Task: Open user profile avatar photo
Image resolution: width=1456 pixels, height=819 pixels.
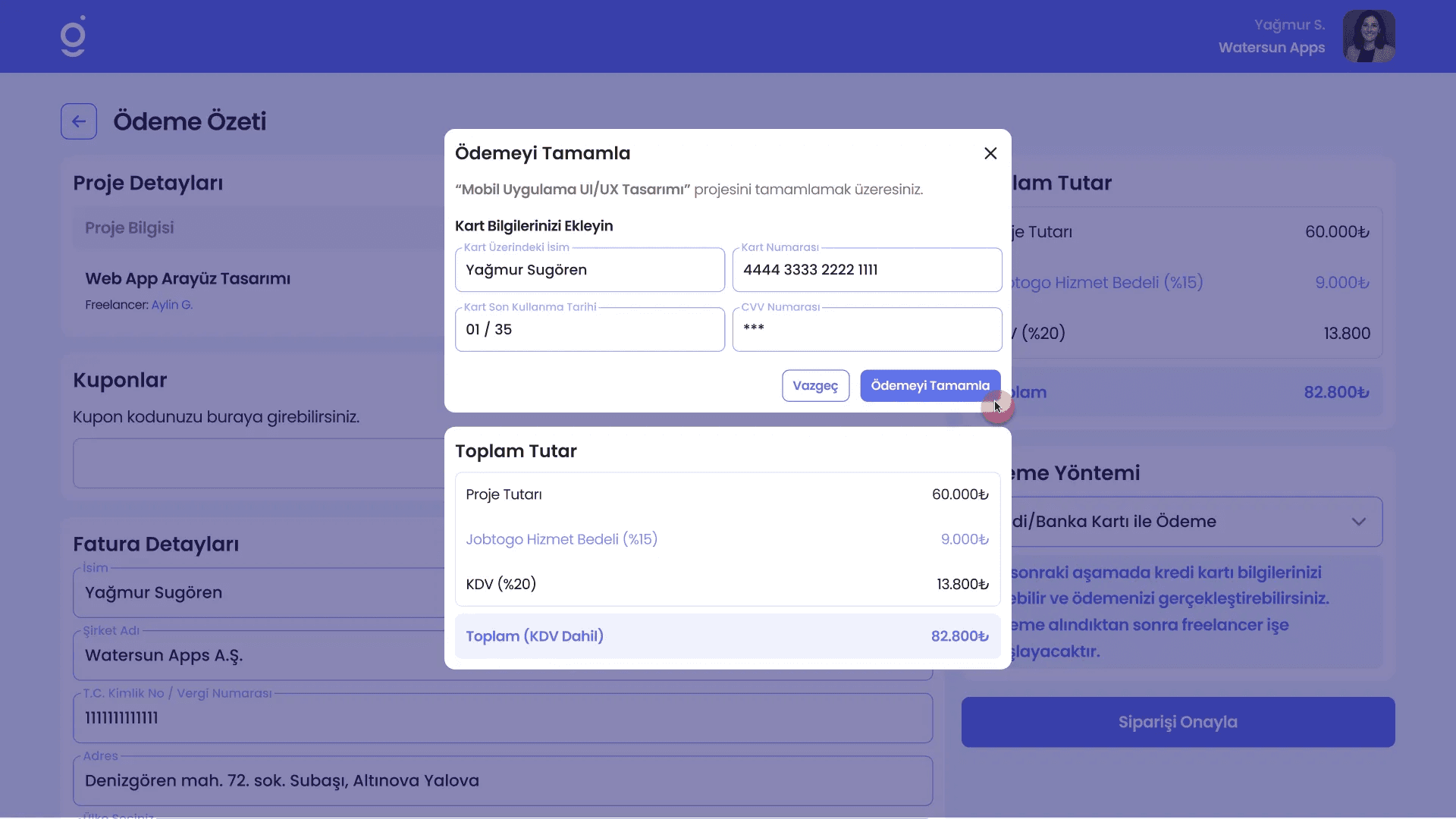Action: coord(1368,36)
